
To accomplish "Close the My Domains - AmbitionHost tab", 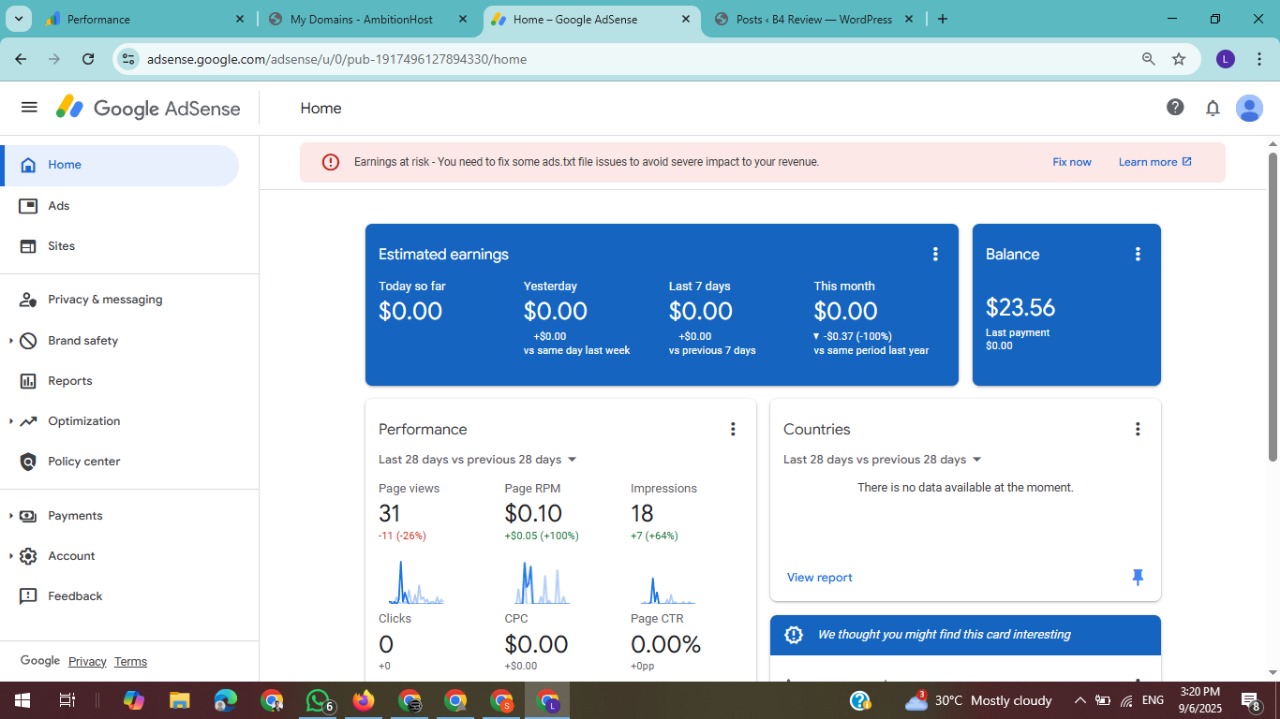I will click(x=462, y=19).
